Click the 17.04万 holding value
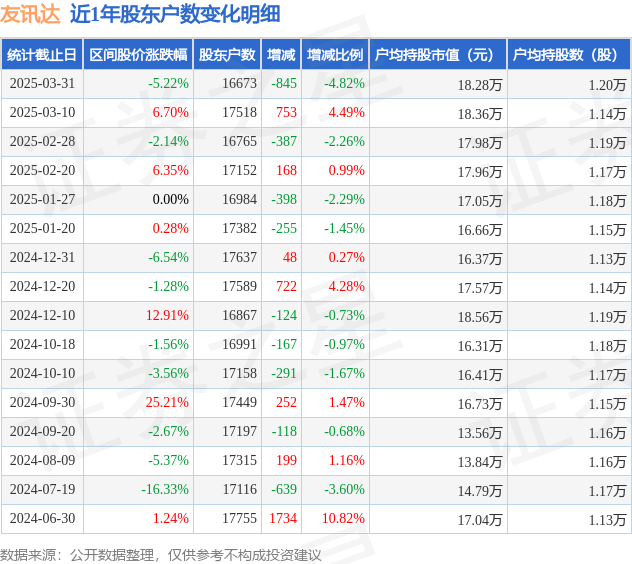Viewport: 632px width, 564px height. [480, 520]
